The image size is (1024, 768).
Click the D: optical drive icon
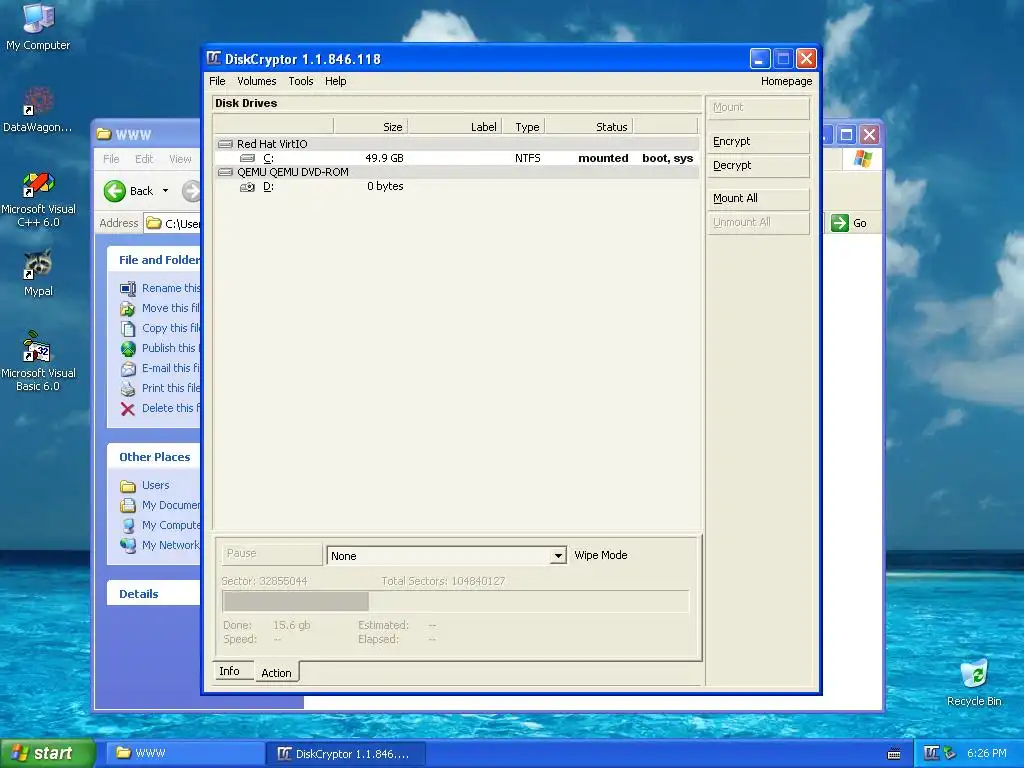(x=248, y=187)
